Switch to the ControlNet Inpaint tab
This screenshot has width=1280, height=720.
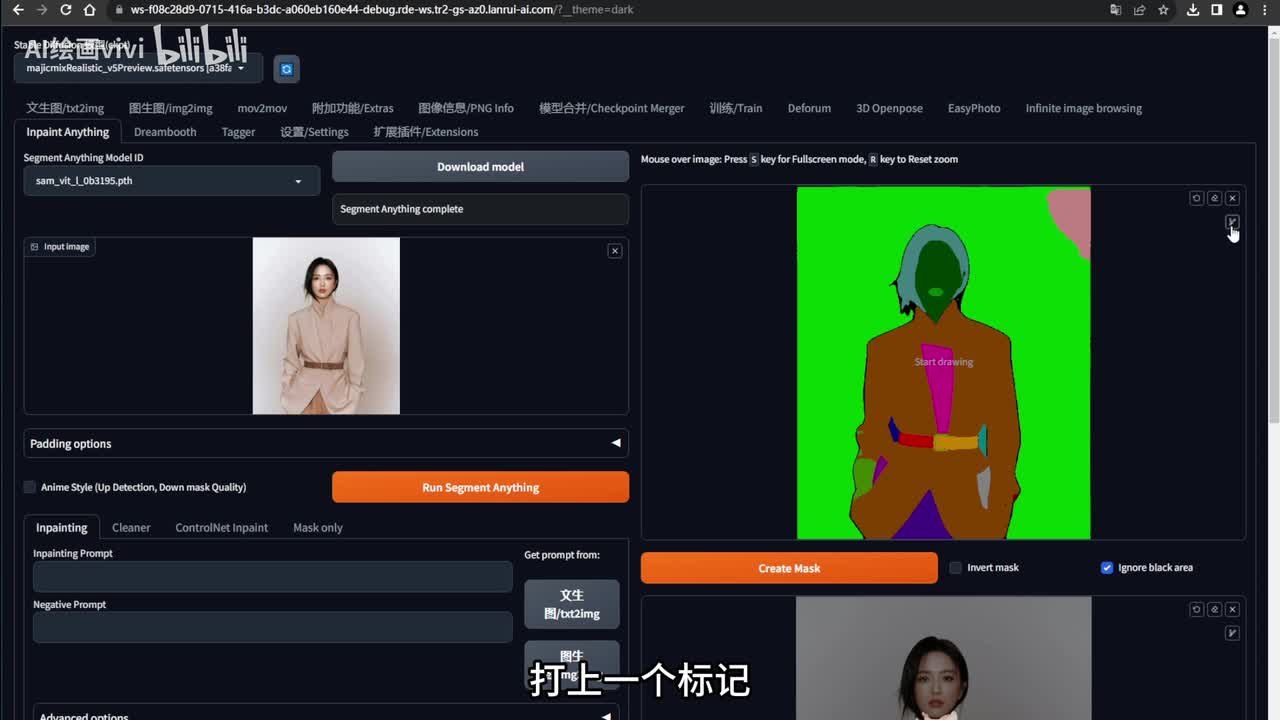pos(221,528)
